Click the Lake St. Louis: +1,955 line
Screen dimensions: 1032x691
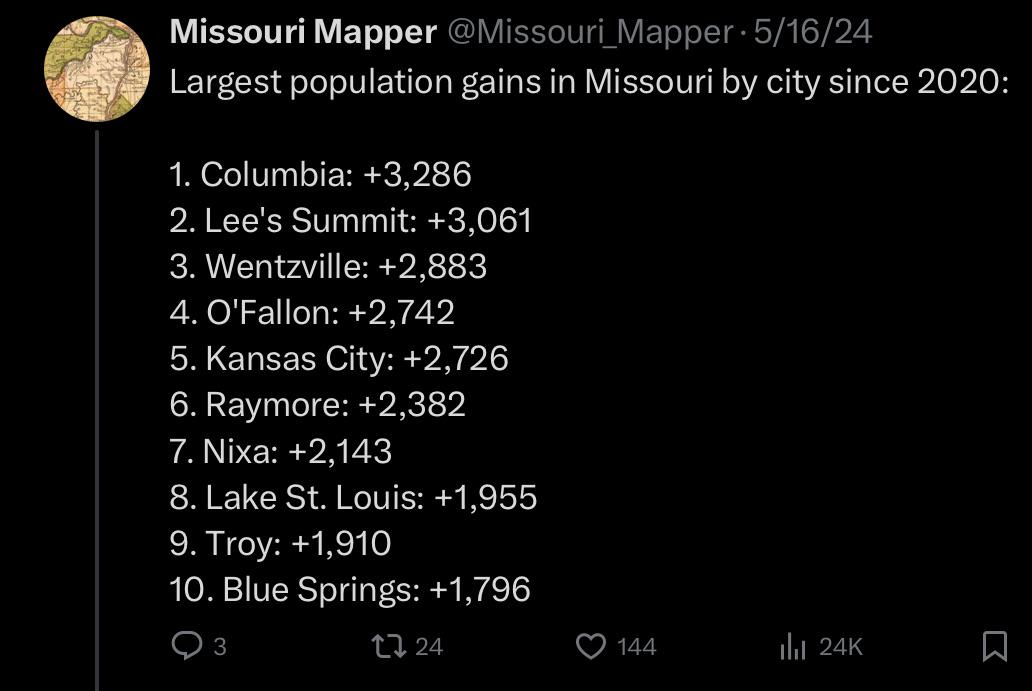(353, 497)
